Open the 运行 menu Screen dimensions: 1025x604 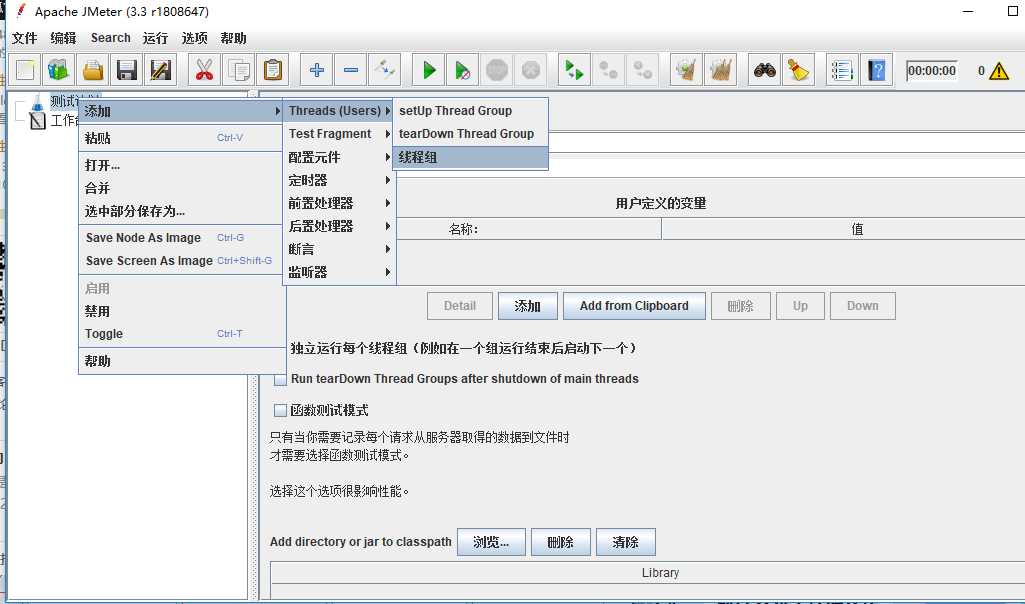(x=156, y=38)
